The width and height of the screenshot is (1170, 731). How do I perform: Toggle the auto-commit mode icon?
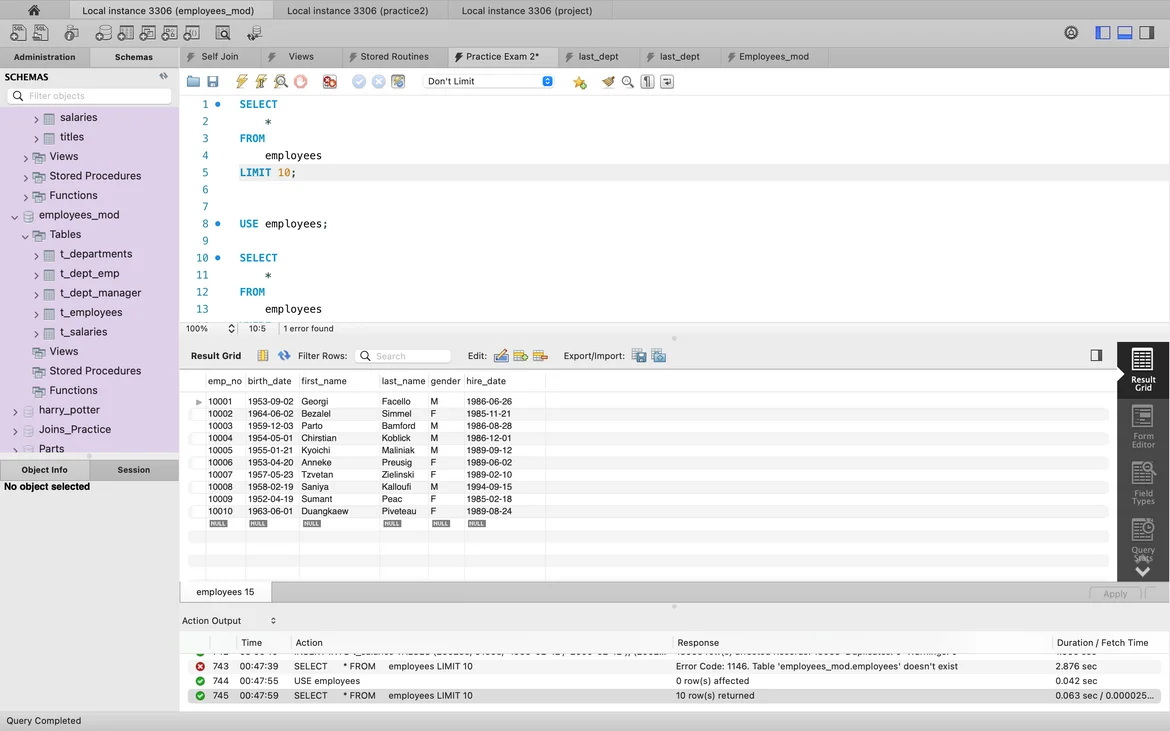point(398,82)
